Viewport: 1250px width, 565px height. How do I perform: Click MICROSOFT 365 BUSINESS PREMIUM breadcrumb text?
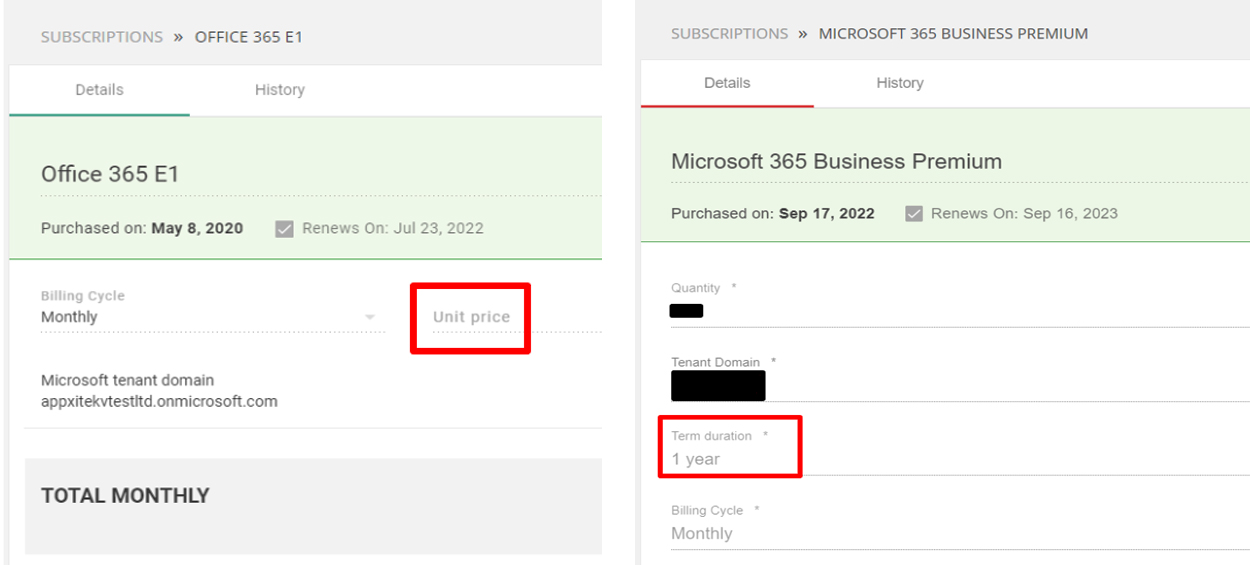point(953,34)
